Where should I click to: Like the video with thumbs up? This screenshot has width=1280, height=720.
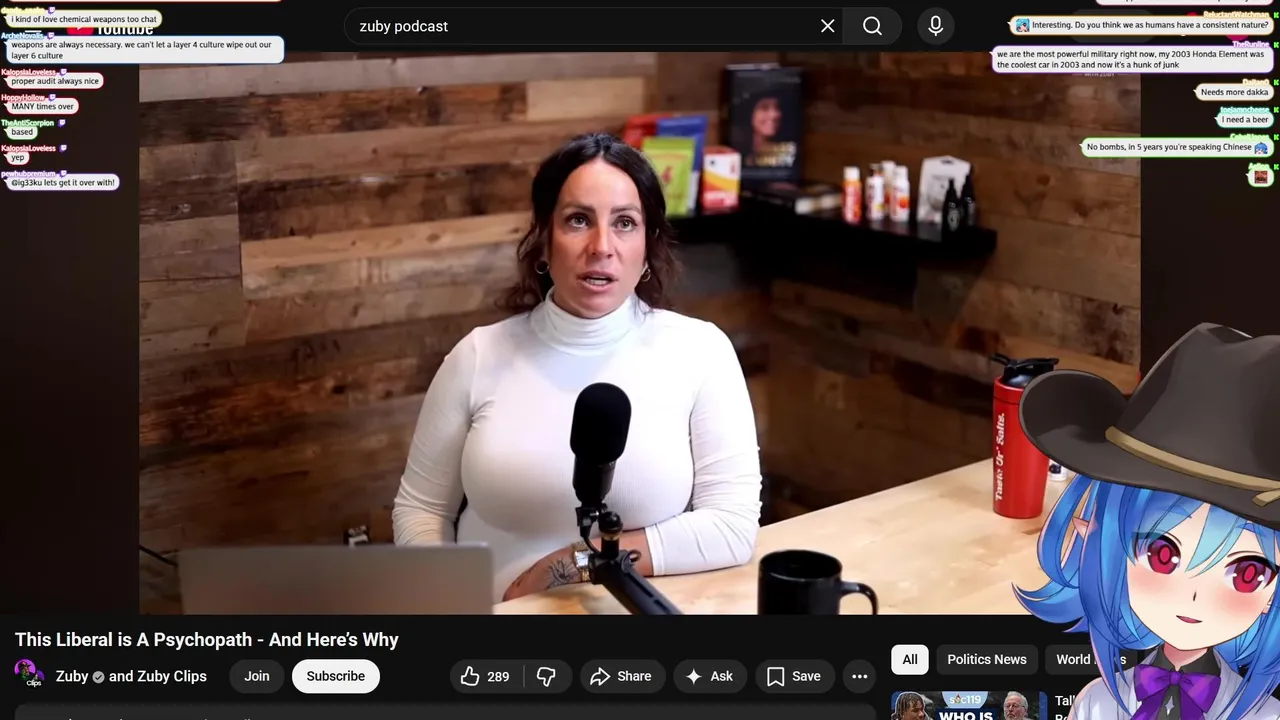coord(485,677)
